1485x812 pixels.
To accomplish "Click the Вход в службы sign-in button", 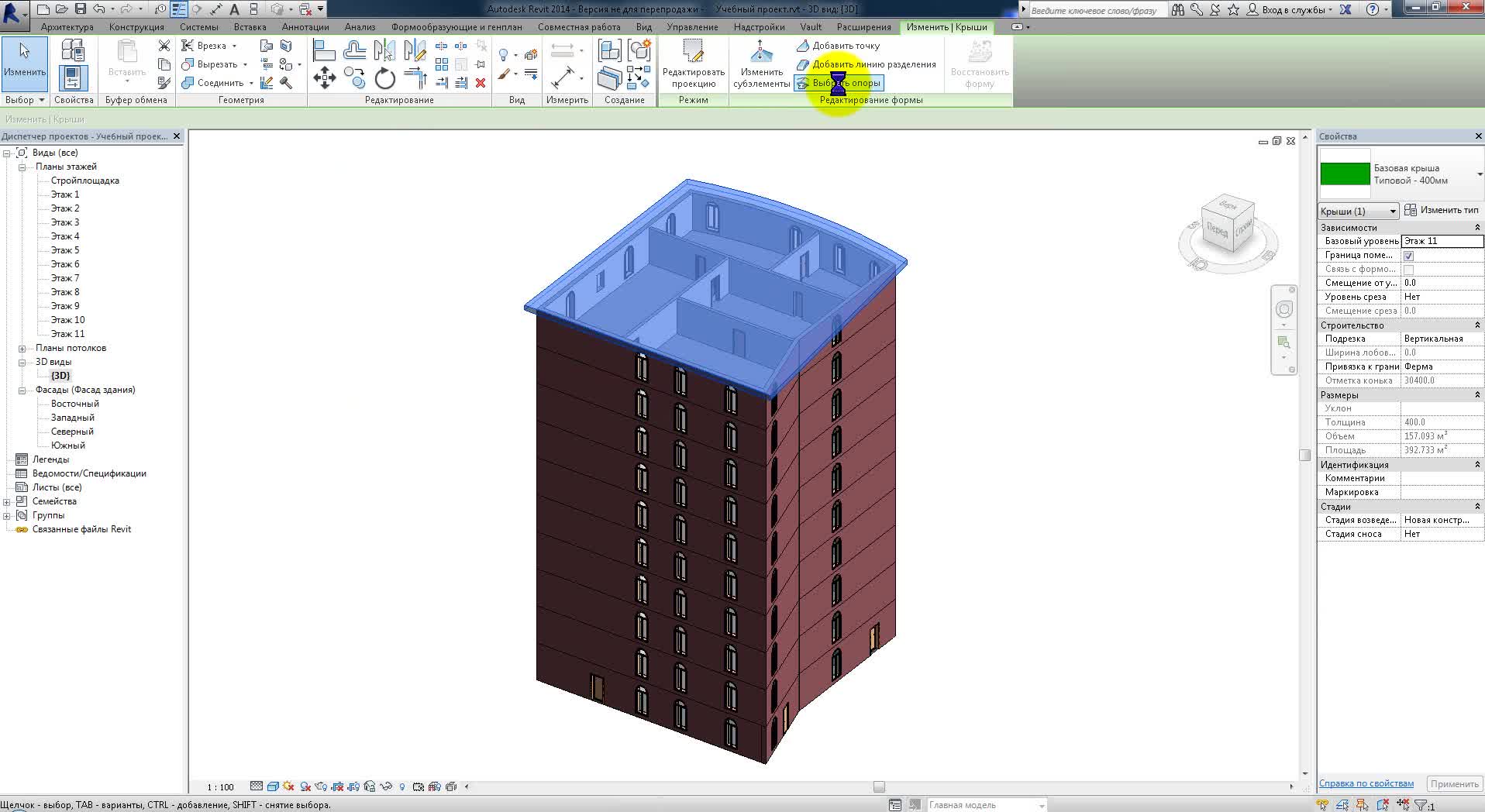I will (1289, 9).
